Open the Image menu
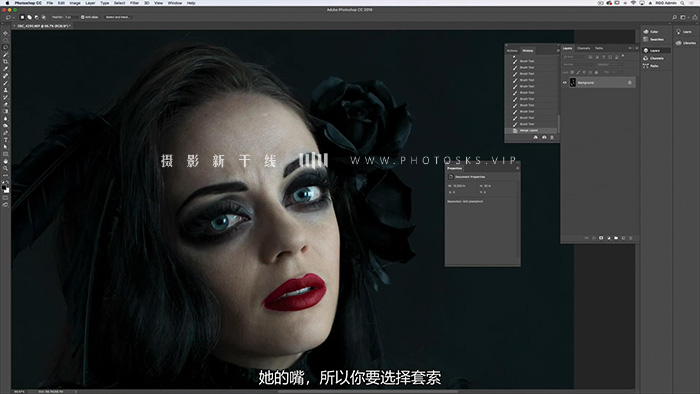Screen dimensions: 700x394 click(x=75, y=3)
